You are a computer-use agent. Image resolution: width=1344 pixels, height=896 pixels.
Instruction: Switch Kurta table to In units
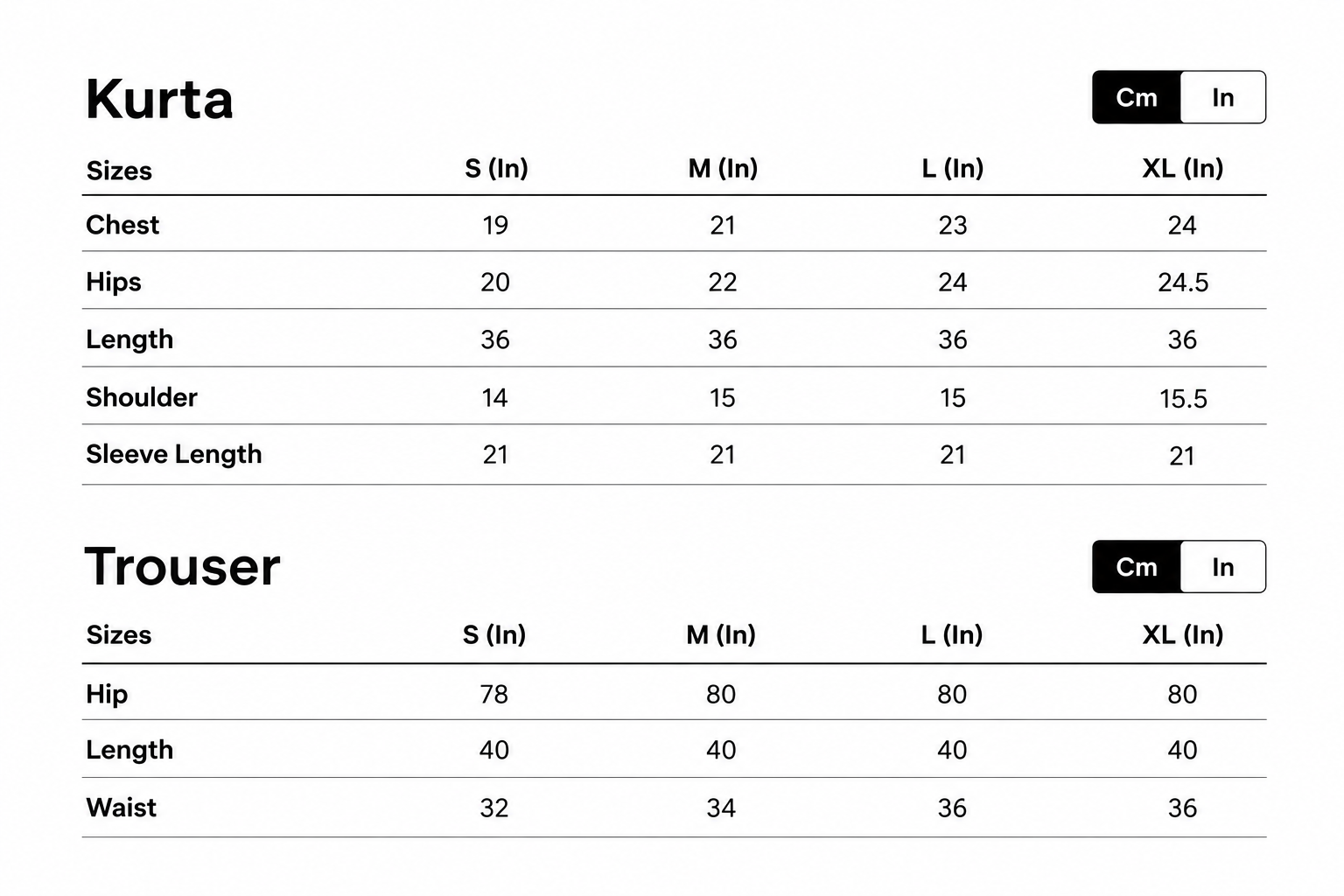point(1223,97)
